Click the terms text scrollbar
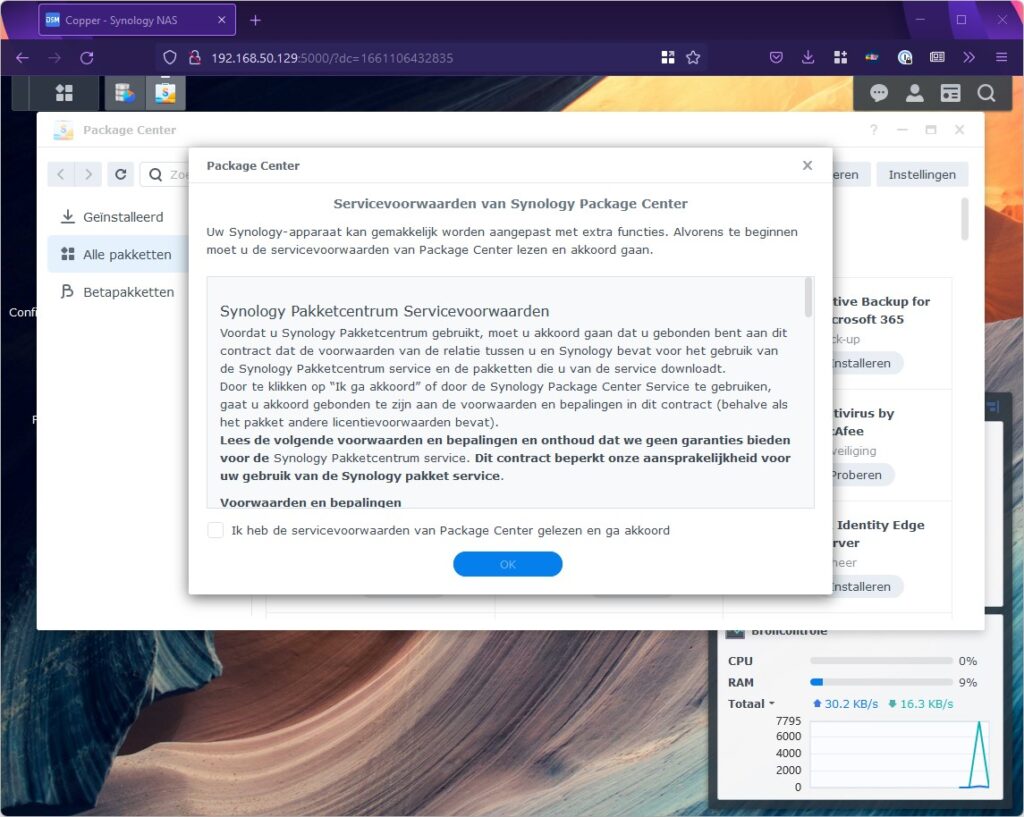 point(808,297)
